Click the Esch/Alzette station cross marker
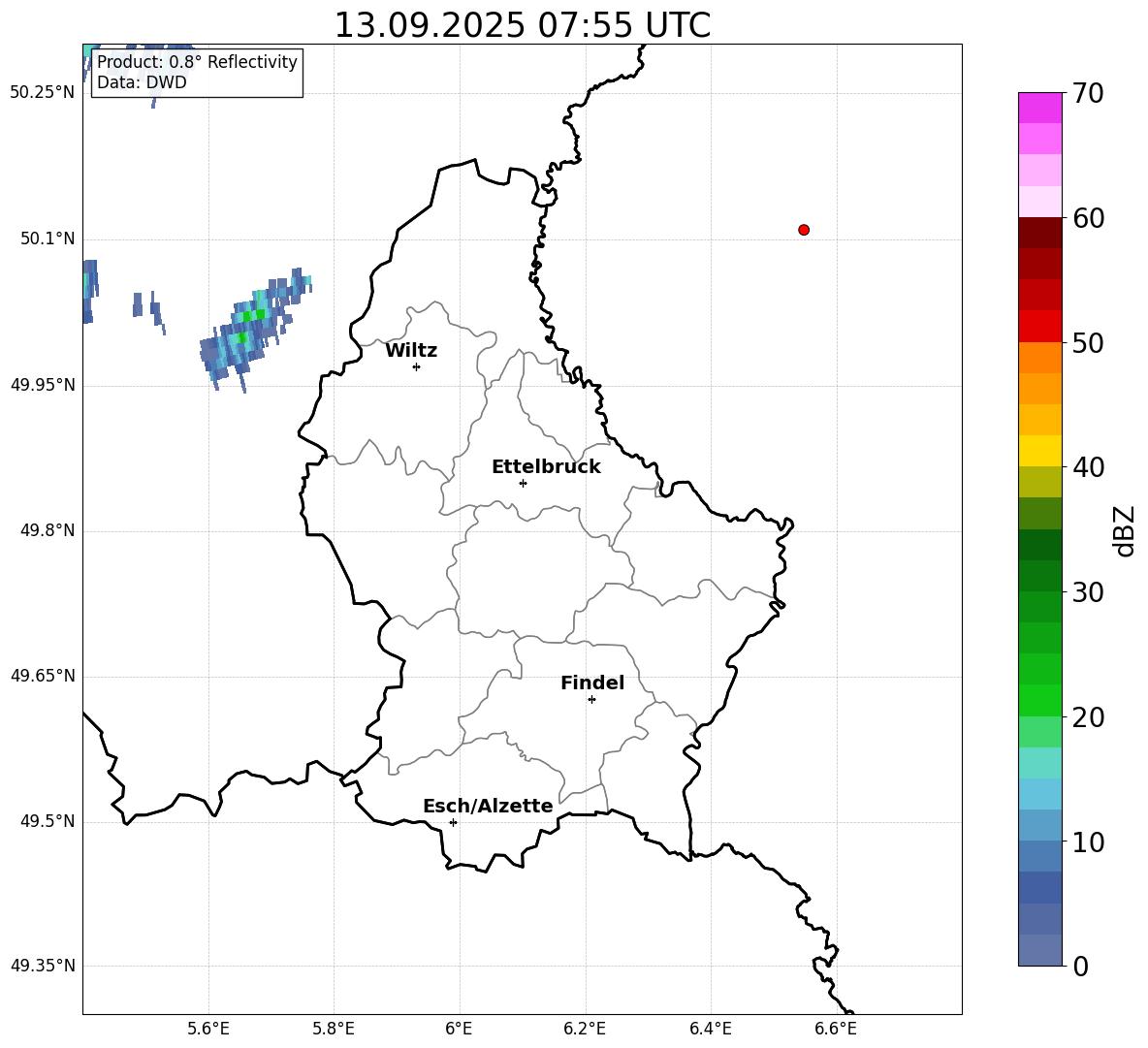Image resolution: width=1148 pixels, height=1048 pixels. [453, 822]
